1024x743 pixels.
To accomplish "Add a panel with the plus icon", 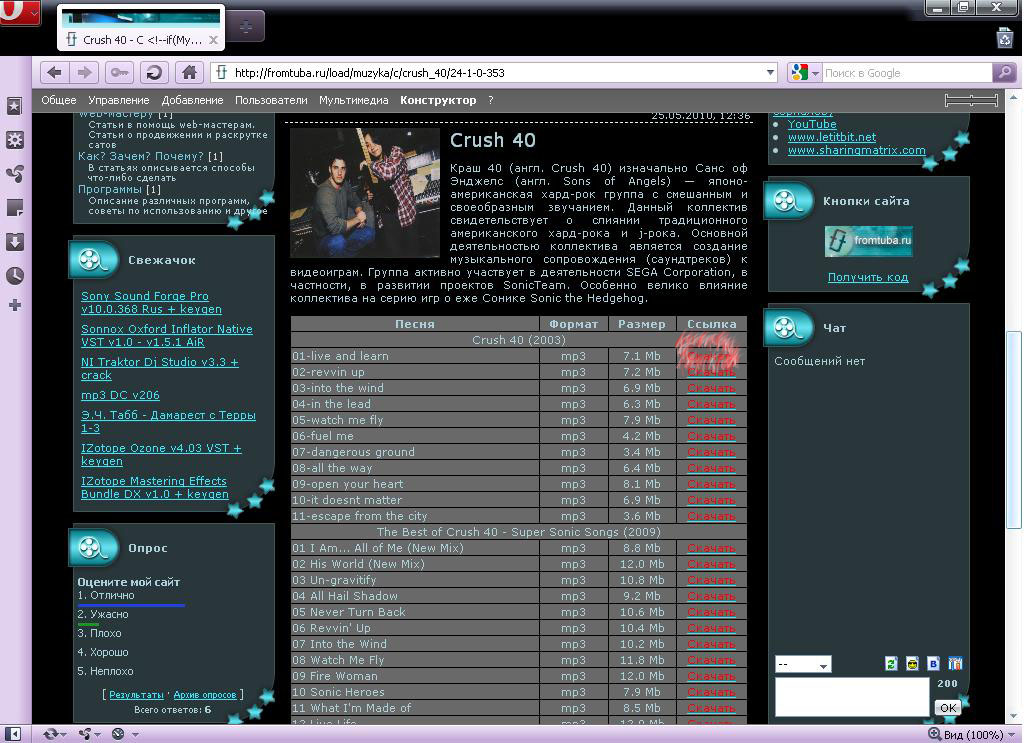I will point(14,305).
